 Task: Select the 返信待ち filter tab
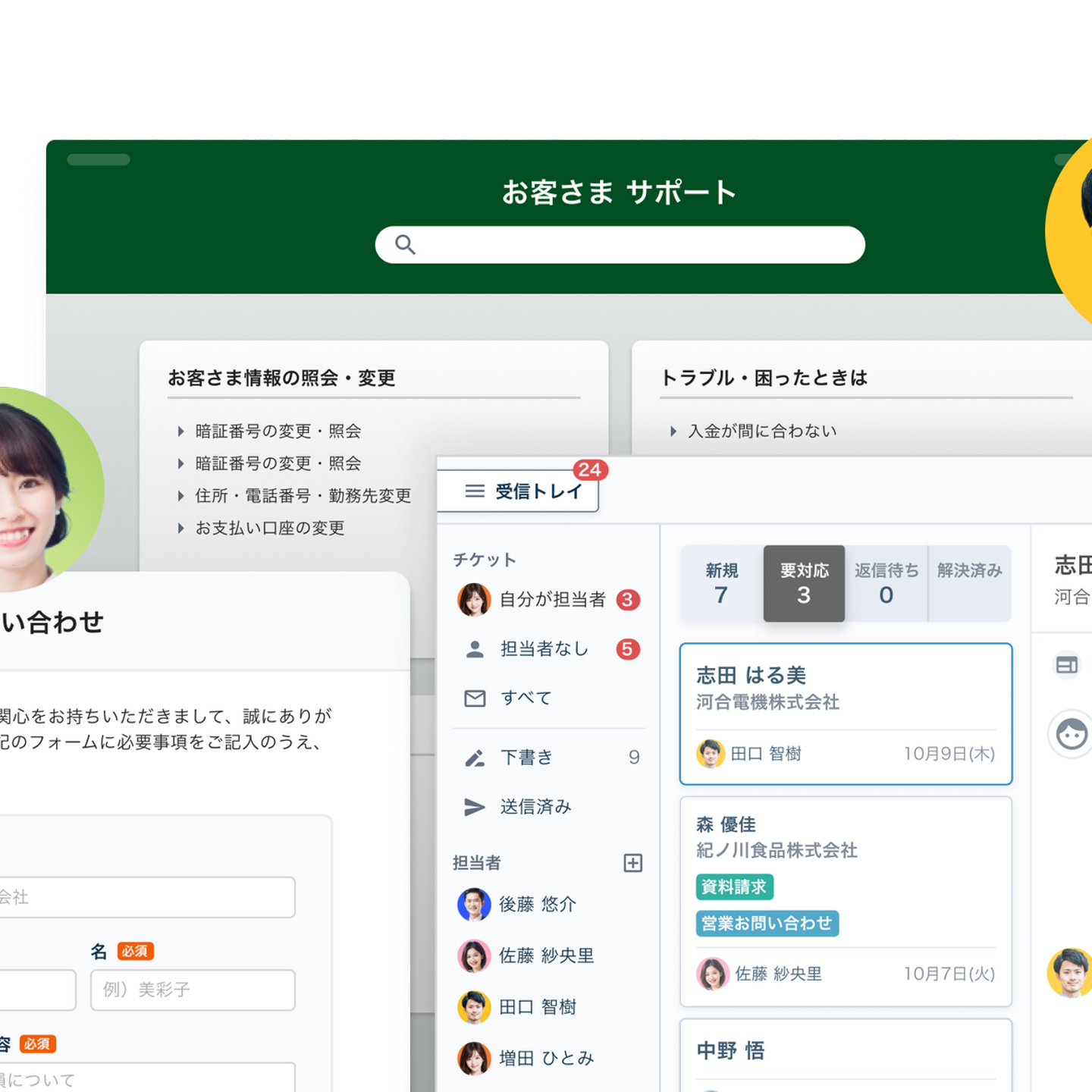(886, 583)
